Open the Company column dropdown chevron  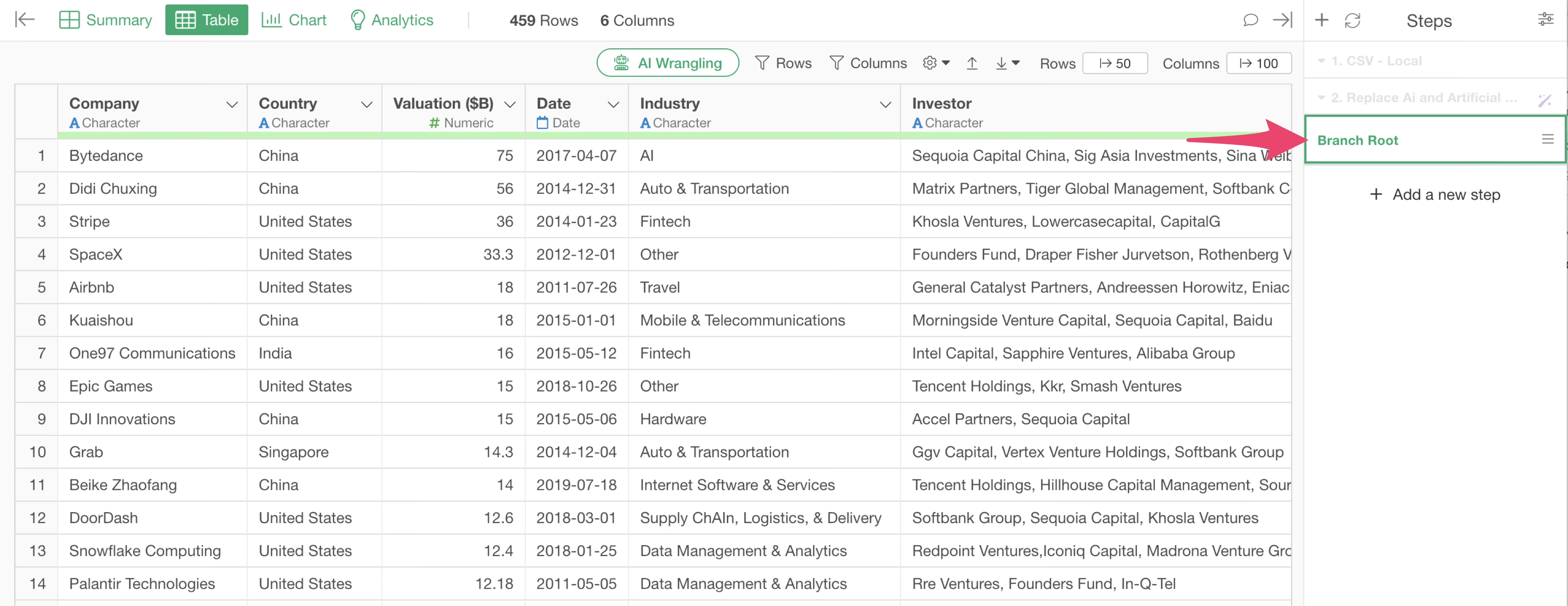232,105
